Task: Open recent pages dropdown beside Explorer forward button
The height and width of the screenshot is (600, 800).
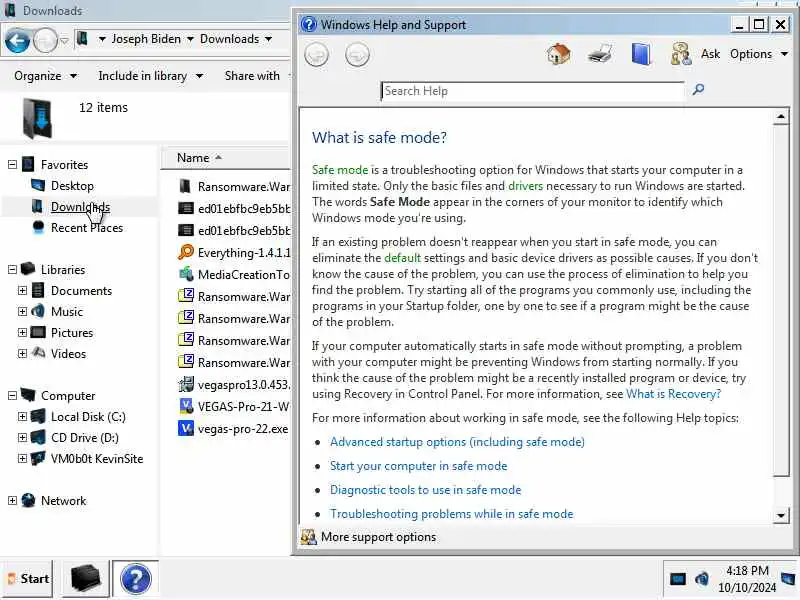Action: click(x=64, y=40)
